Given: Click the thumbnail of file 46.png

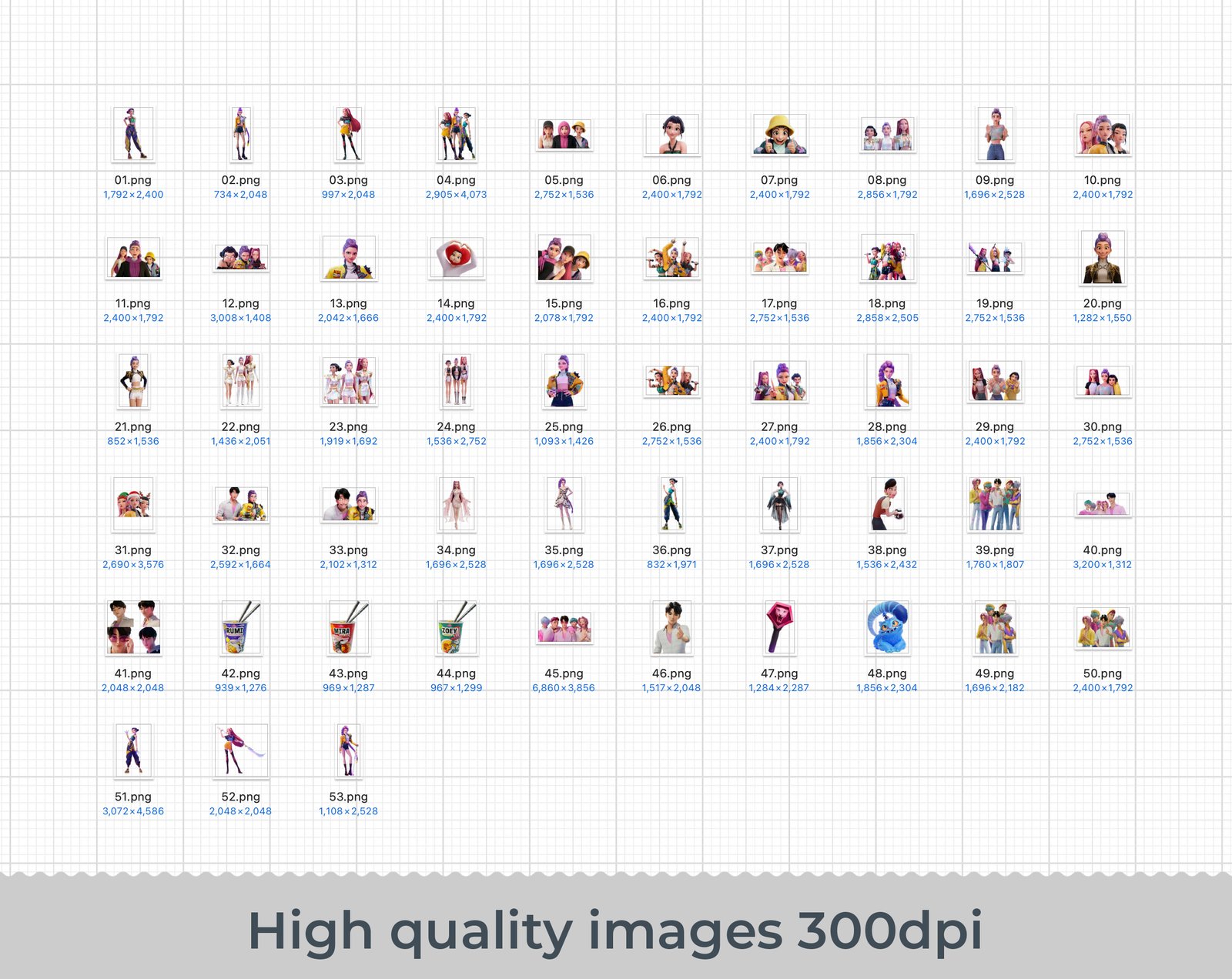Looking at the screenshot, I should [x=671, y=627].
